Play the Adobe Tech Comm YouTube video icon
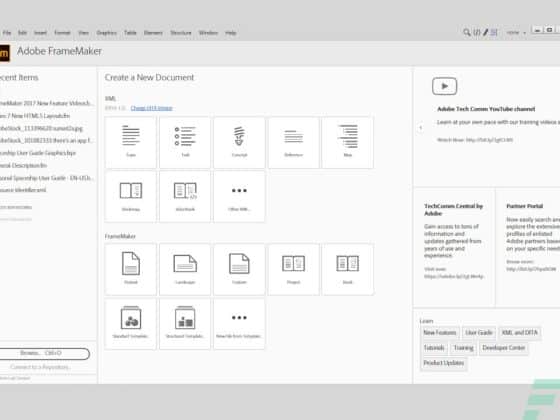Viewport: 560px width, 420px height. [444, 86]
